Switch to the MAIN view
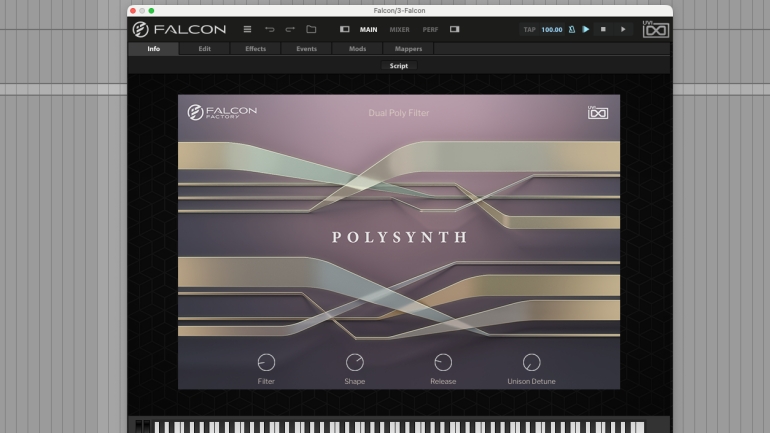Screen dimensions: 770x433 pos(368,29)
